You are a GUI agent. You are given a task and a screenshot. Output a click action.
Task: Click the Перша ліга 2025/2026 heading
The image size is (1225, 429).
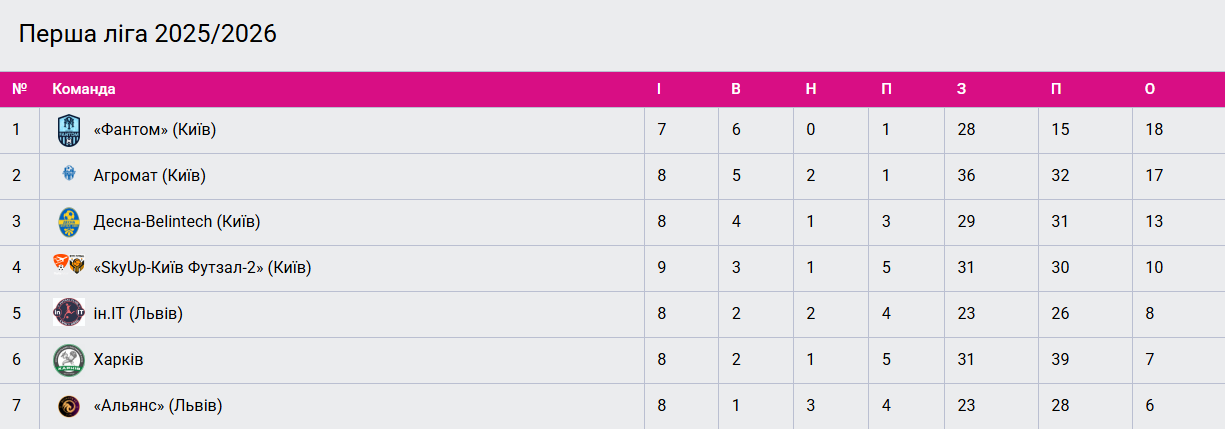pos(148,34)
